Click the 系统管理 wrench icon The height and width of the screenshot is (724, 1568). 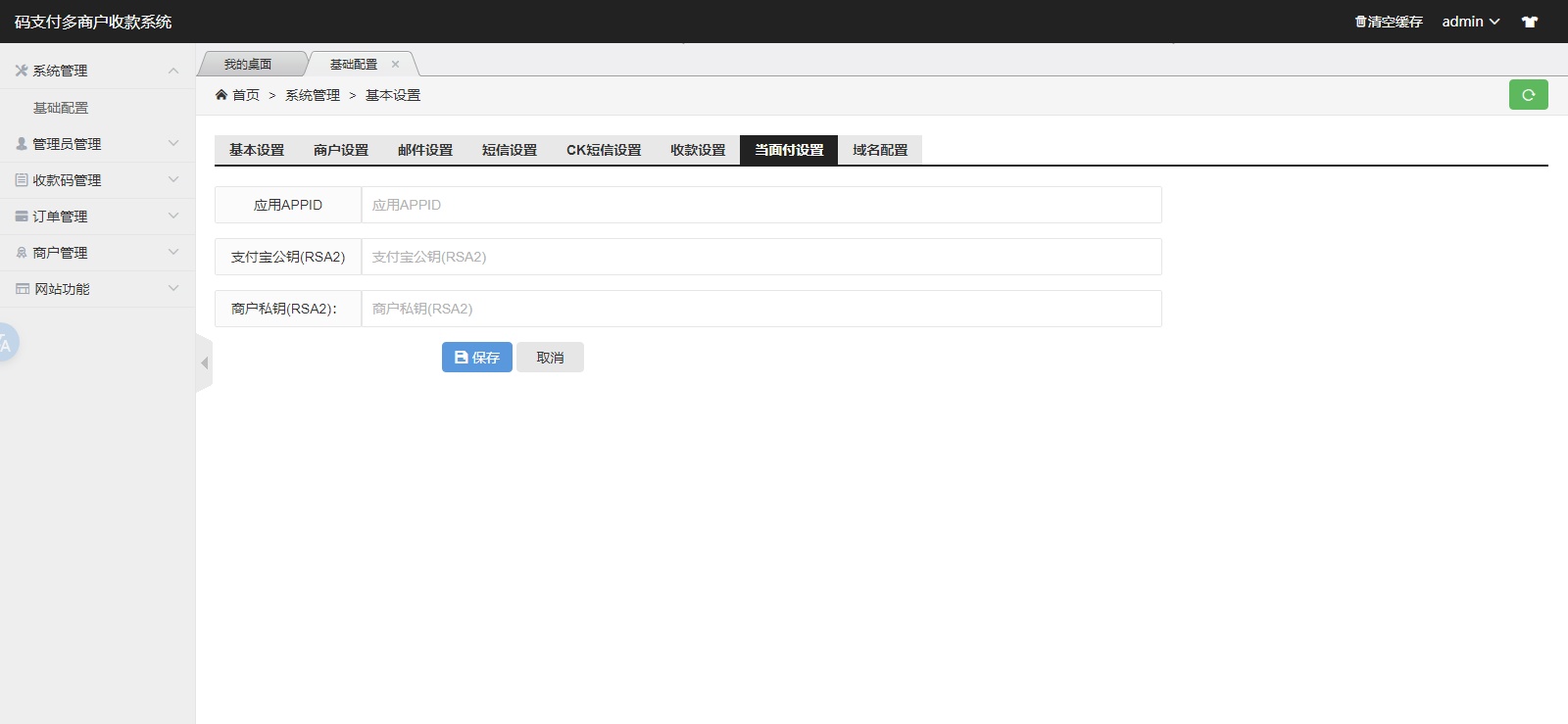22,71
